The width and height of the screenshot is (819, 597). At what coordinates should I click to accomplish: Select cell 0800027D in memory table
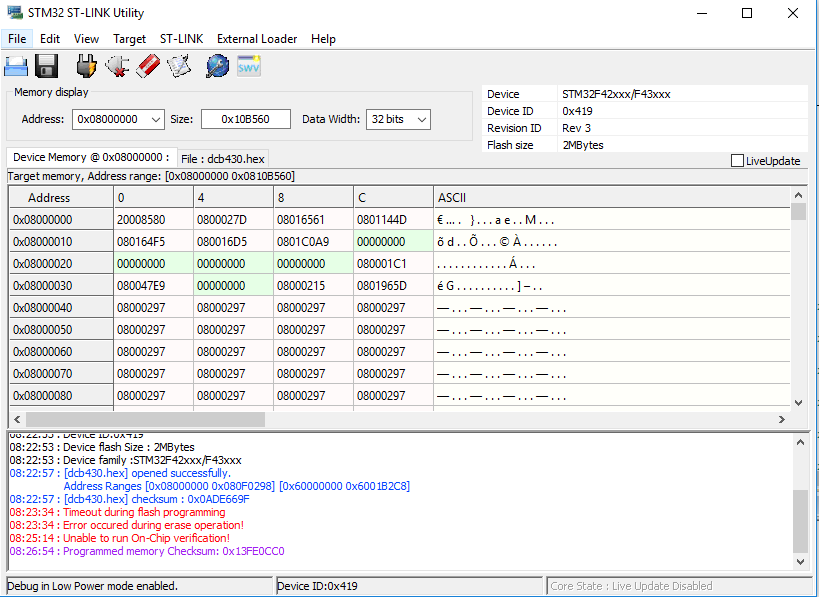[x=233, y=220]
